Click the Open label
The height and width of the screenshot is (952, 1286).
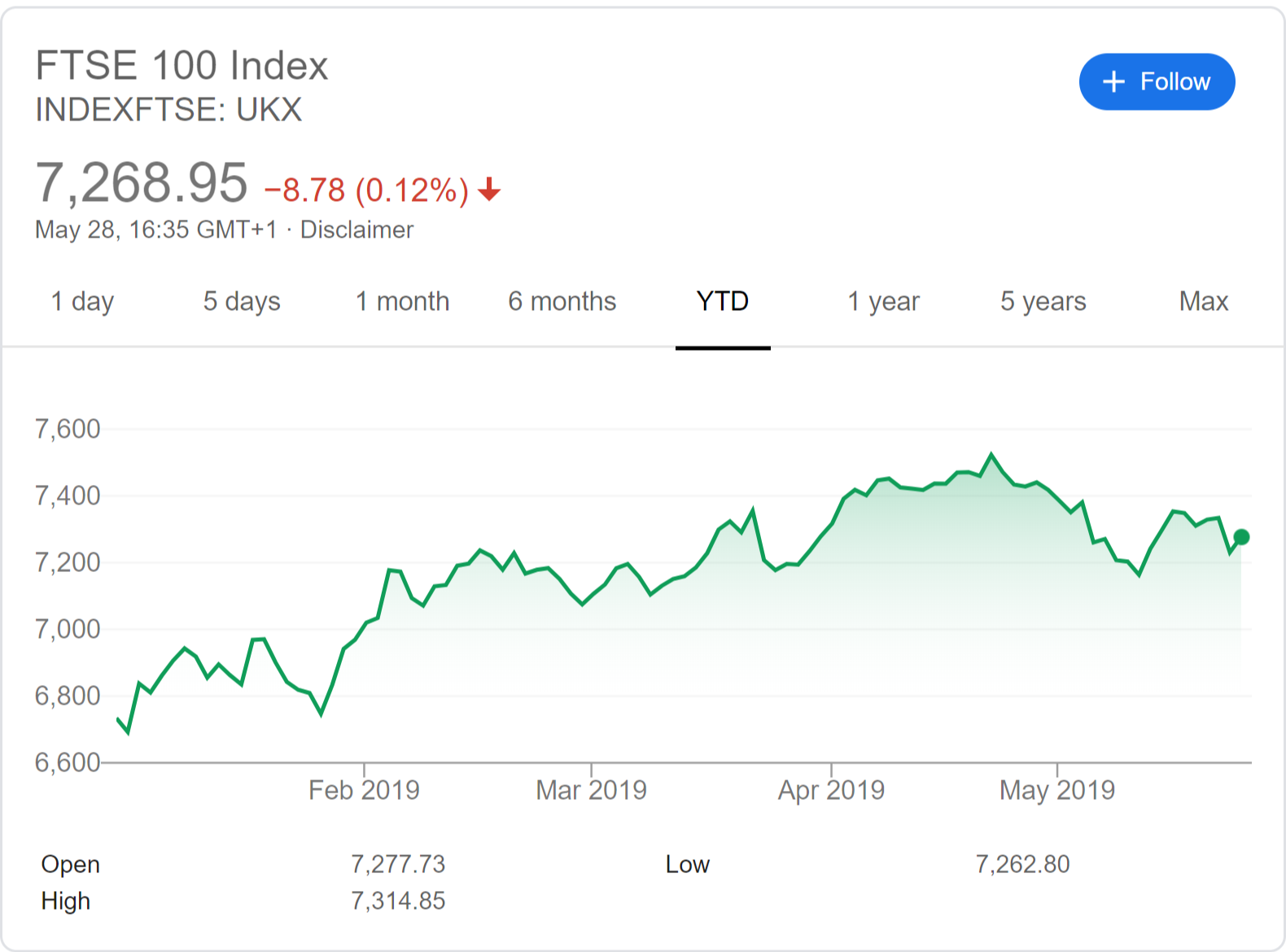click(x=71, y=865)
